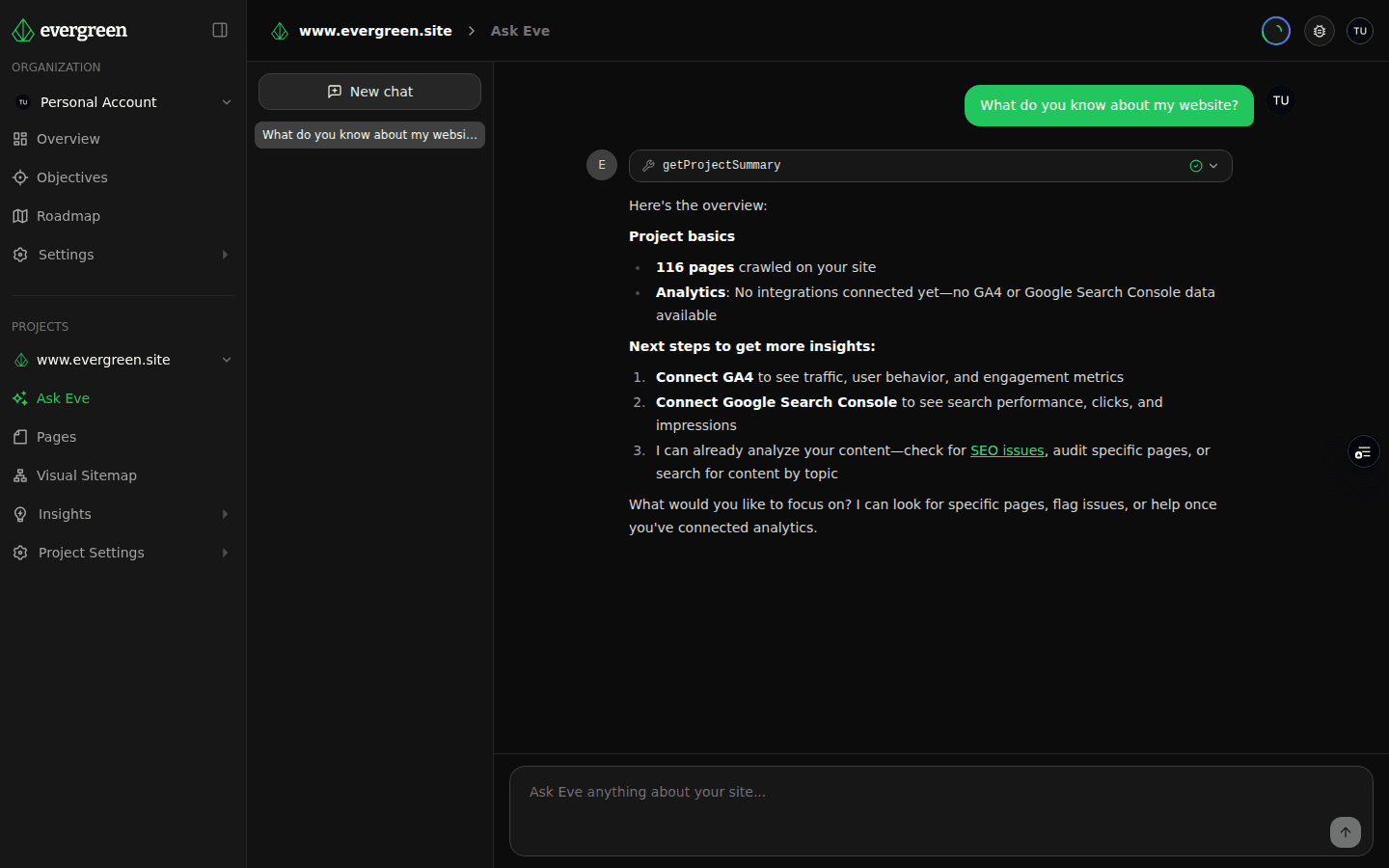Select the Pages section icon
Screen dimensions: 1389x868
point(21,436)
